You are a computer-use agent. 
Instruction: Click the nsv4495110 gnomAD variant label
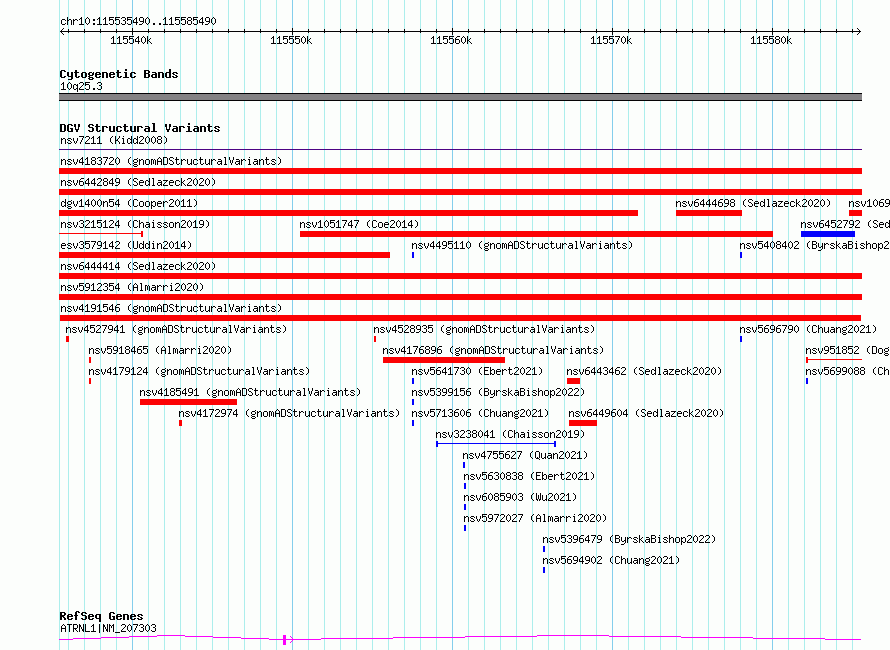(x=522, y=245)
